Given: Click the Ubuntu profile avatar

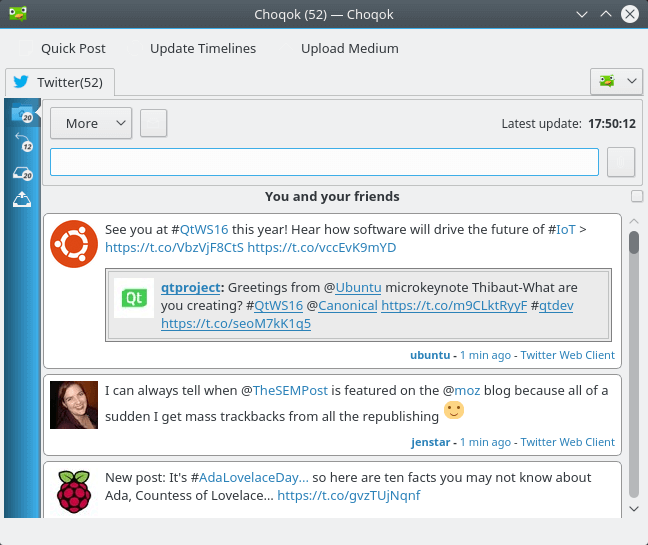Looking at the screenshot, I should [74, 243].
